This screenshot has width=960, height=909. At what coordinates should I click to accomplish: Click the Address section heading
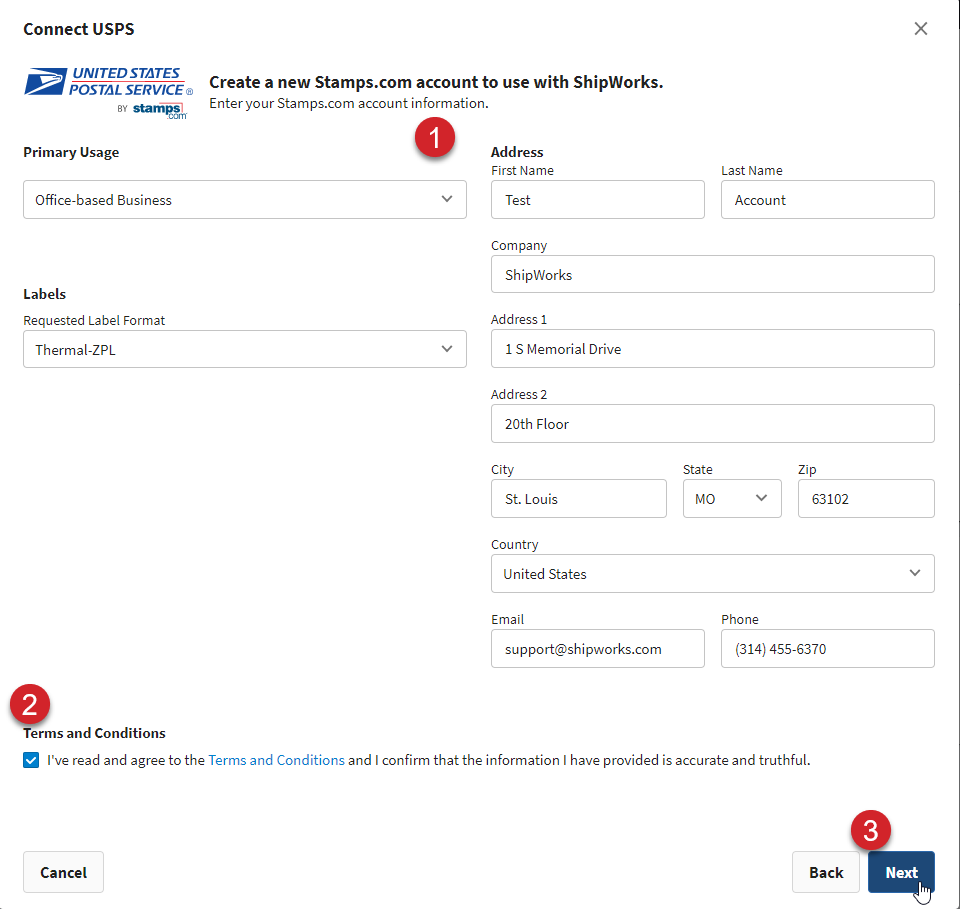click(x=517, y=152)
